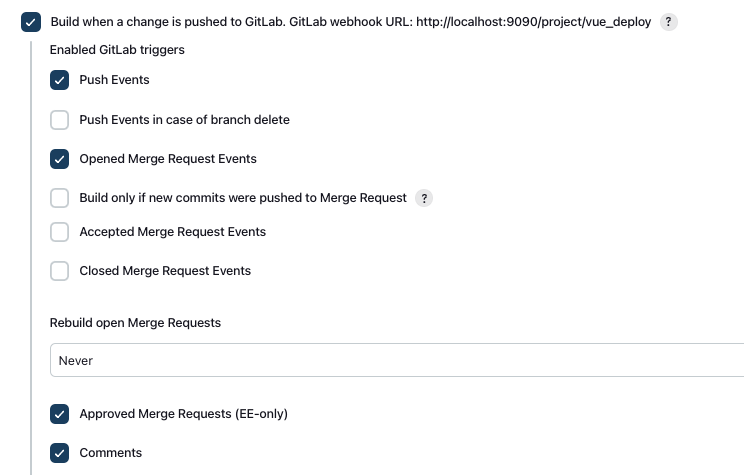Open help for GitLab webhook URL build trigger
Viewport: 744px width, 475px height.
point(669,21)
